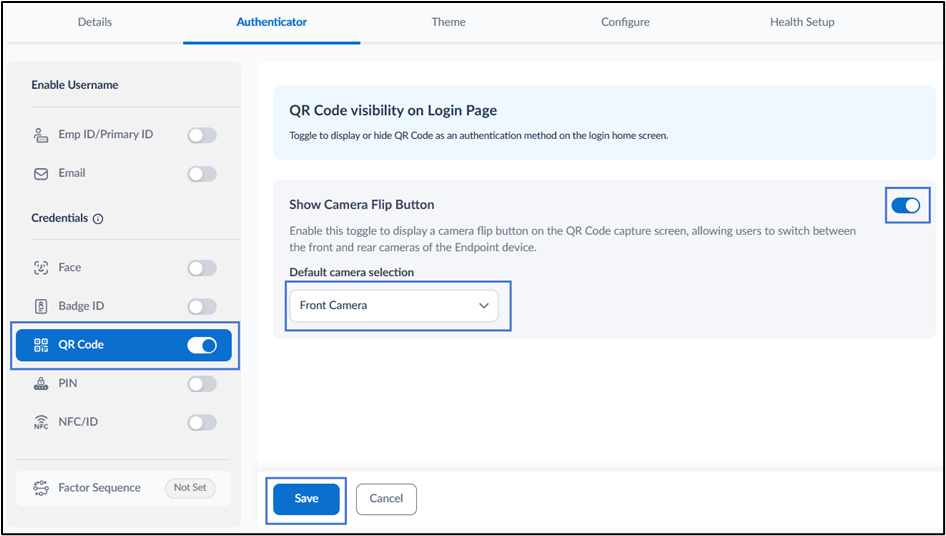
Task: Switch to the Details tab
Action: coord(95,22)
